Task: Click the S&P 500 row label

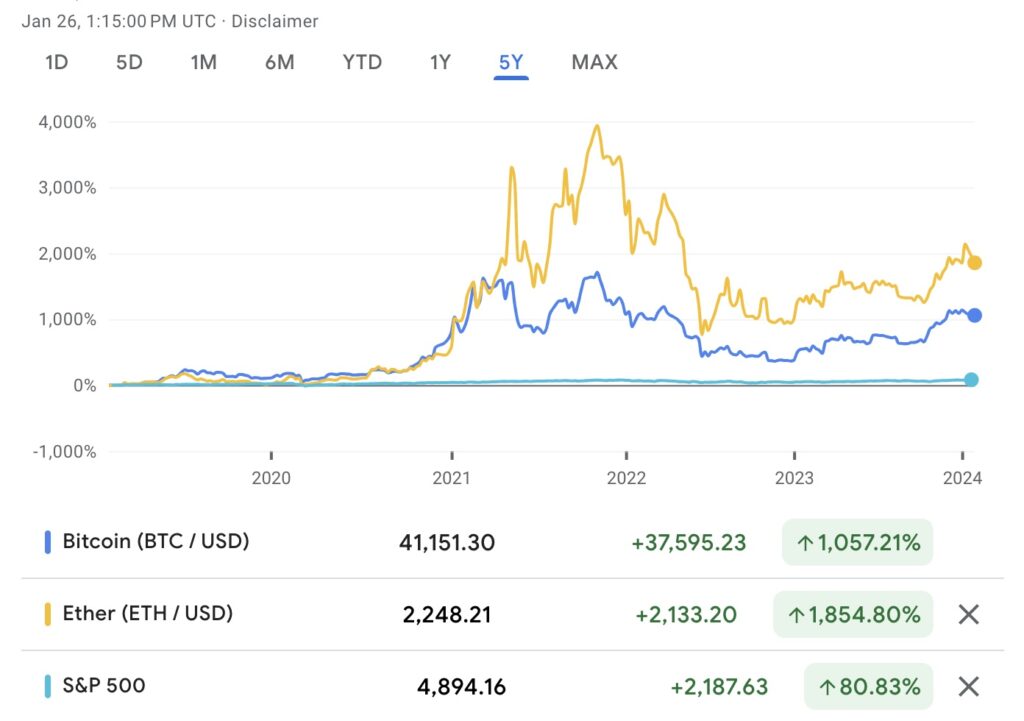Action: point(103,685)
